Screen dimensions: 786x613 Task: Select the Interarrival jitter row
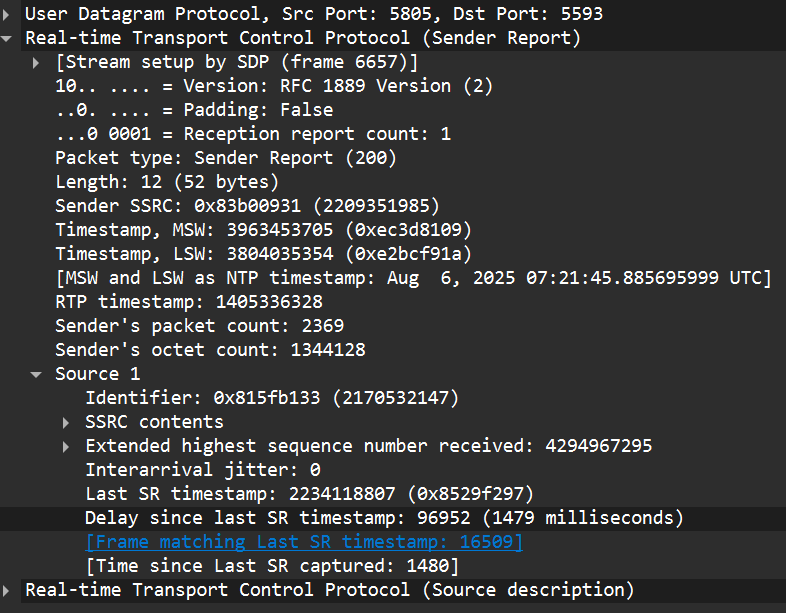[x=202, y=470]
